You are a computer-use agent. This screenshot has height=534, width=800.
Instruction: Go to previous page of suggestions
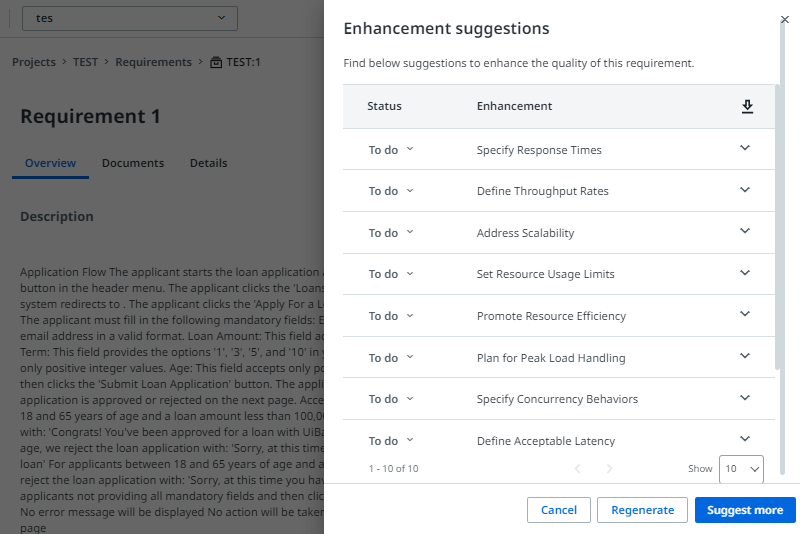(x=578, y=468)
